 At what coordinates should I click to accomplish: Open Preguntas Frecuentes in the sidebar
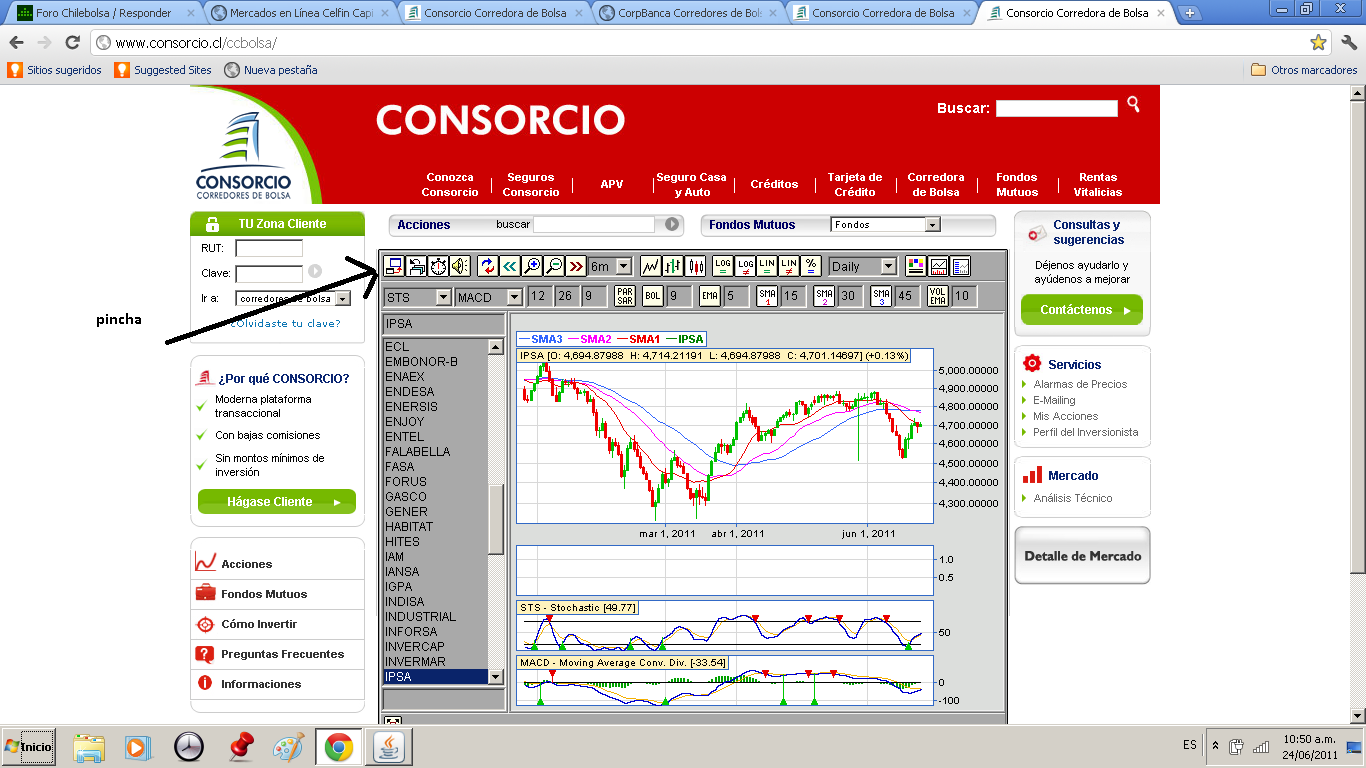pyautogui.click(x=282, y=654)
